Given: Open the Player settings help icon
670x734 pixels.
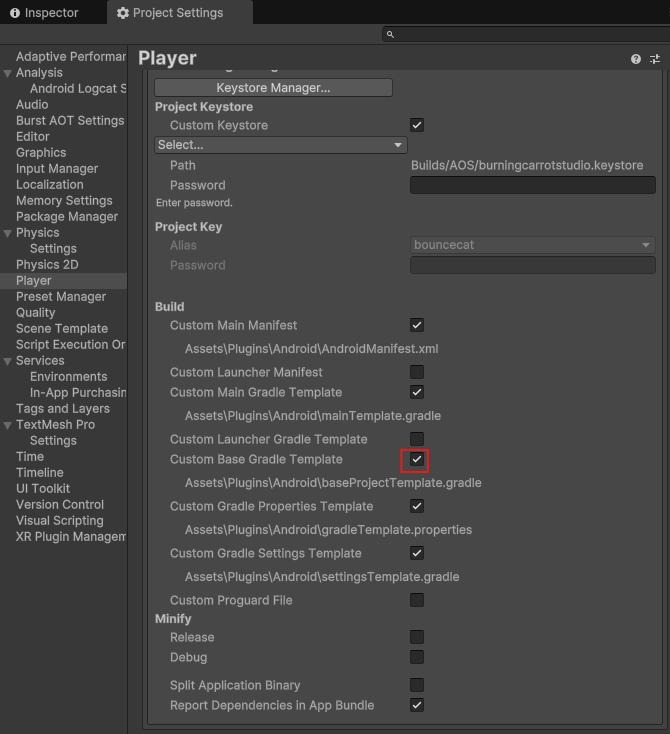Looking at the screenshot, I should coord(635,59).
